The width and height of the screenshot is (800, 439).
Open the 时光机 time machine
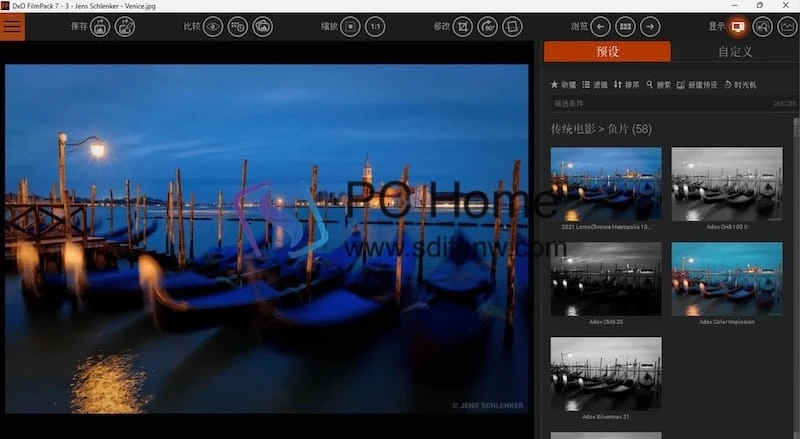740,85
